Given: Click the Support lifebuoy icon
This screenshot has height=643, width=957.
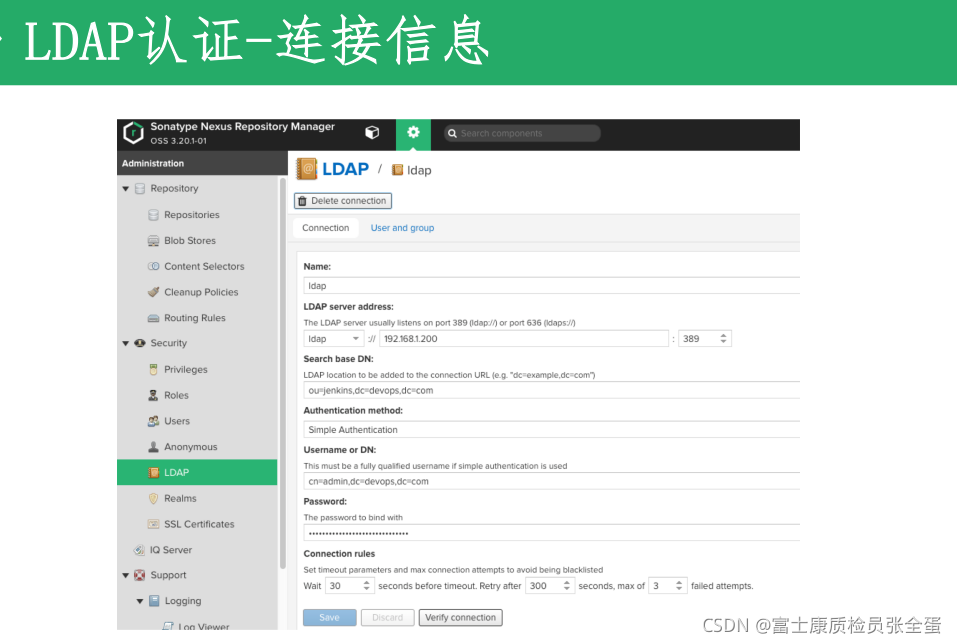Looking at the screenshot, I should pos(140,575).
